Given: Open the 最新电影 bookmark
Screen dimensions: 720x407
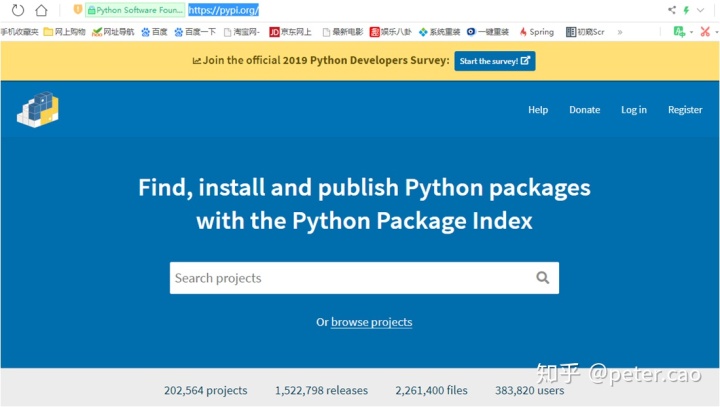Looking at the screenshot, I should click(x=343, y=32).
